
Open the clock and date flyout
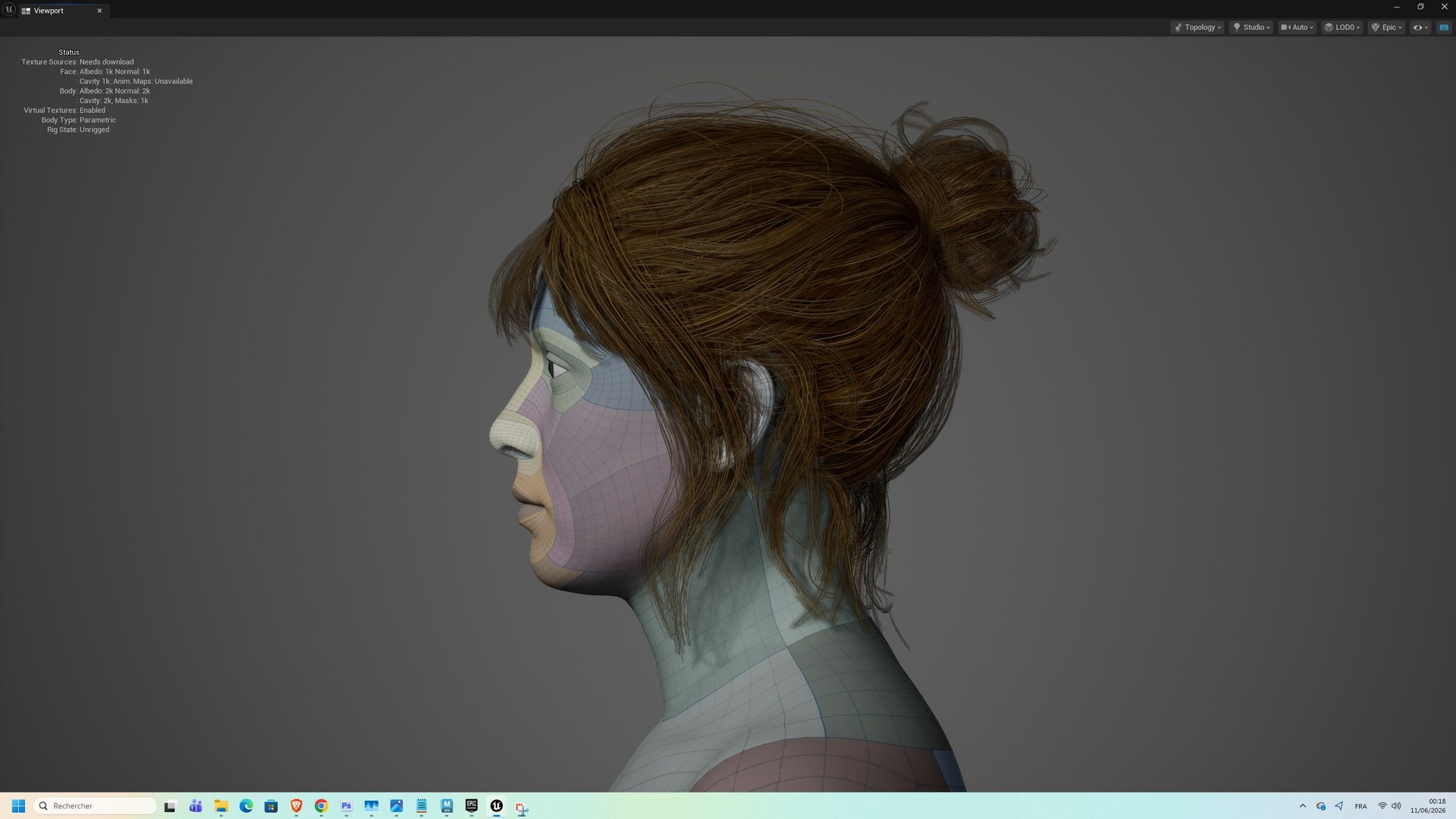pyautogui.click(x=1428, y=806)
